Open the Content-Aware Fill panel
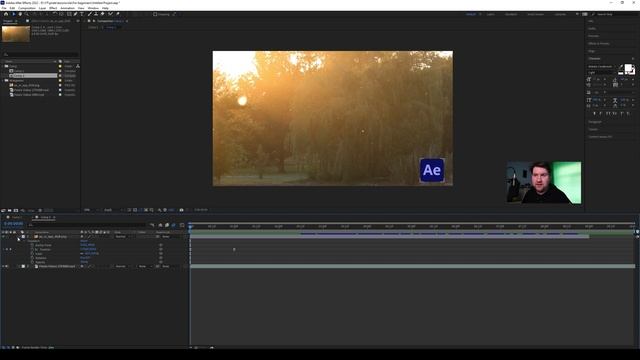Image resolution: width=640 pixels, height=360 pixels. (600, 137)
